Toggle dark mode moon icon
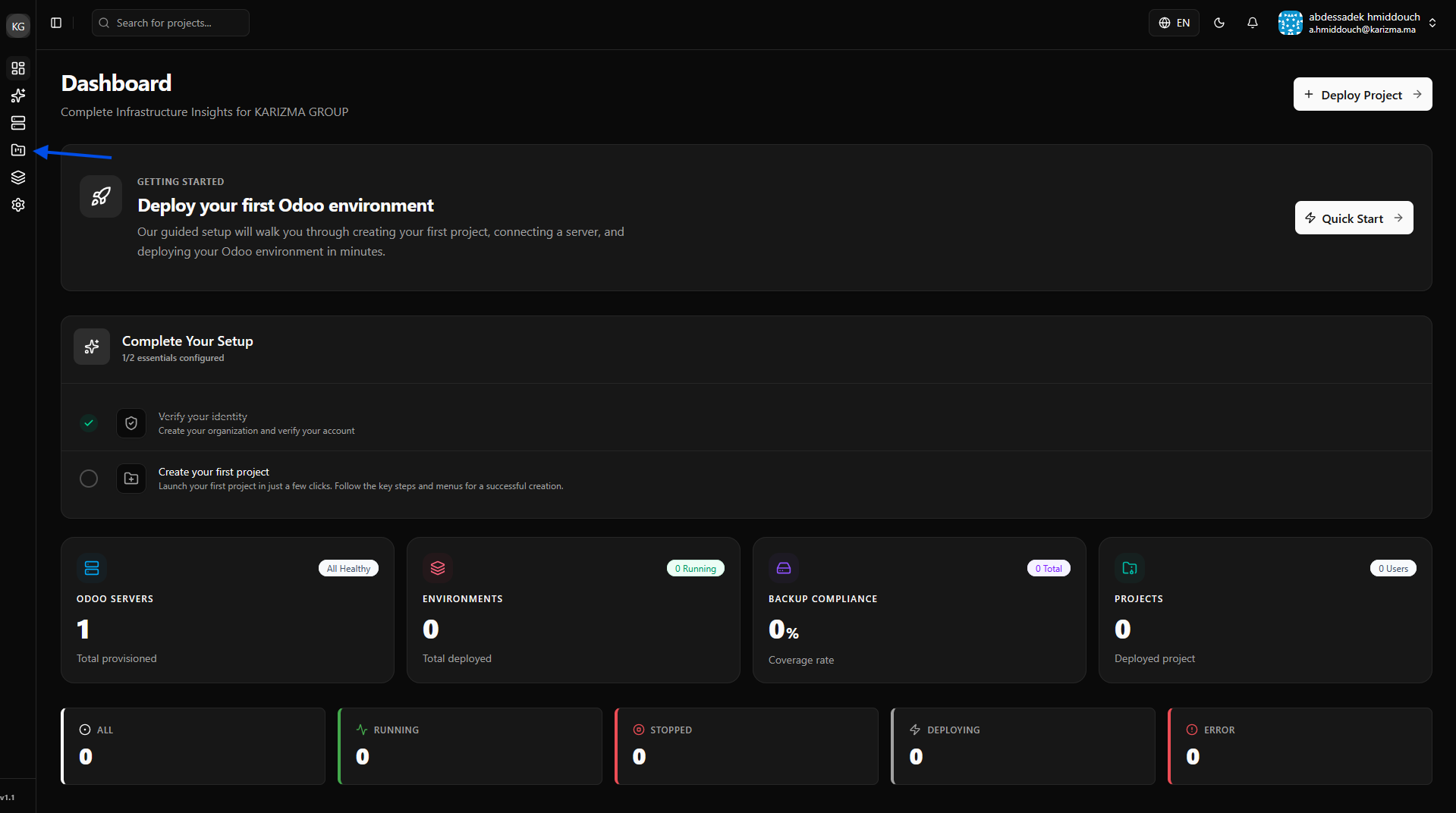This screenshot has width=1456, height=813. (x=1219, y=23)
